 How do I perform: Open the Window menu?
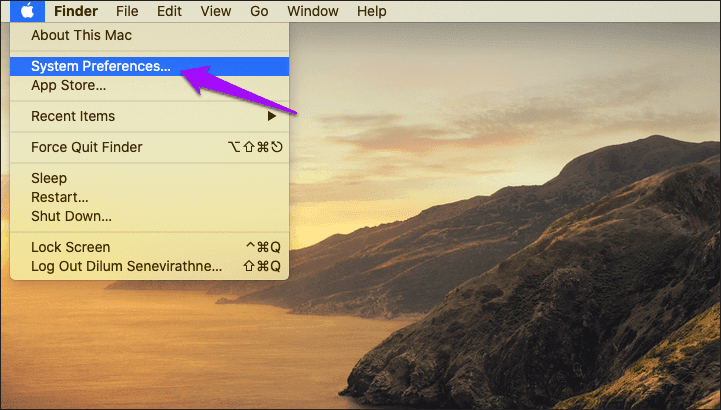pyautogui.click(x=313, y=11)
